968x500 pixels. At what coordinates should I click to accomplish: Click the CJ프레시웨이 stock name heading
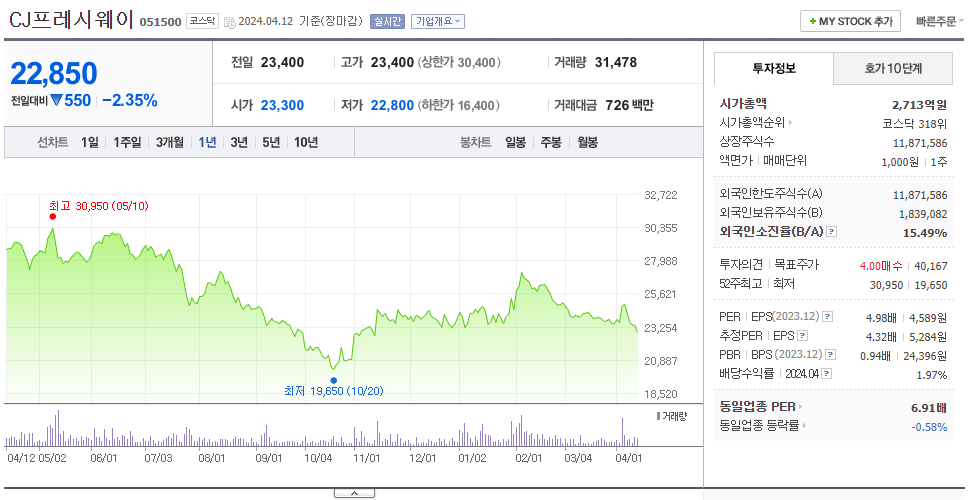coord(72,20)
